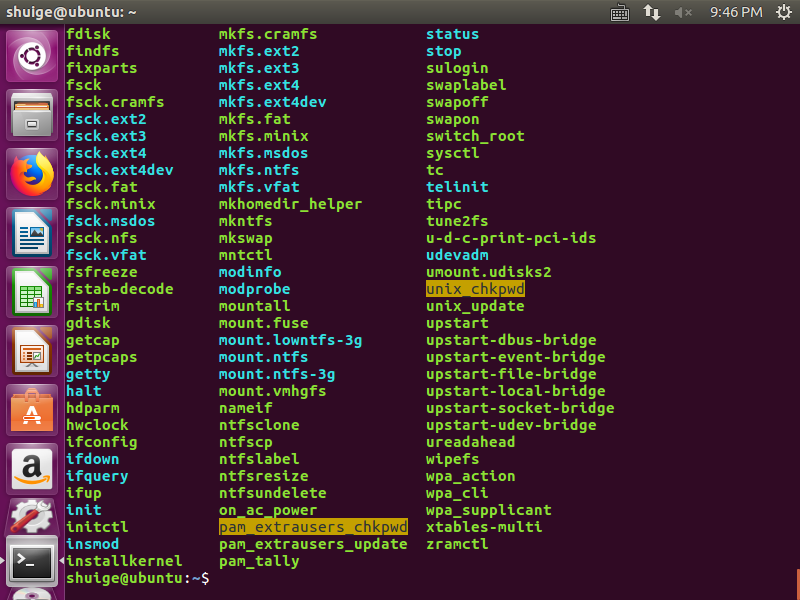This screenshot has height=600, width=800.
Task: Open System Settings from the dock
Action: 32,516
